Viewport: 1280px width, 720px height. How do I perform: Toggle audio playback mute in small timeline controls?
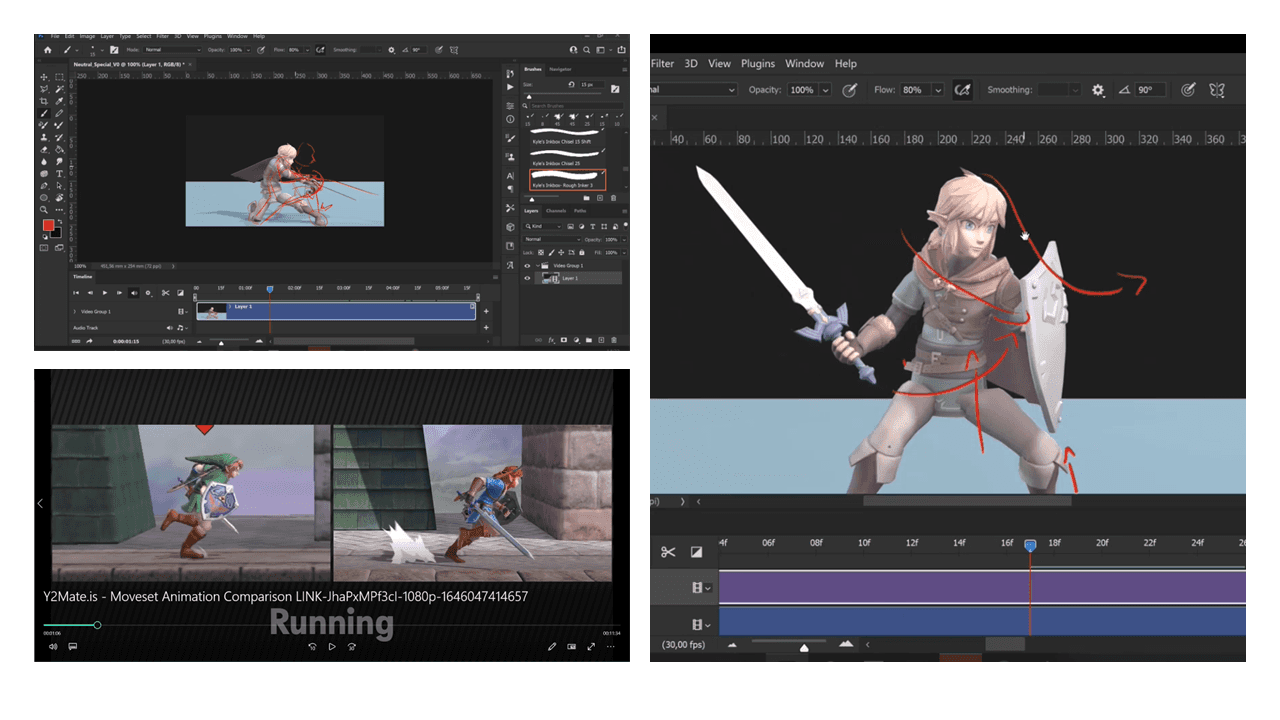(134, 293)
